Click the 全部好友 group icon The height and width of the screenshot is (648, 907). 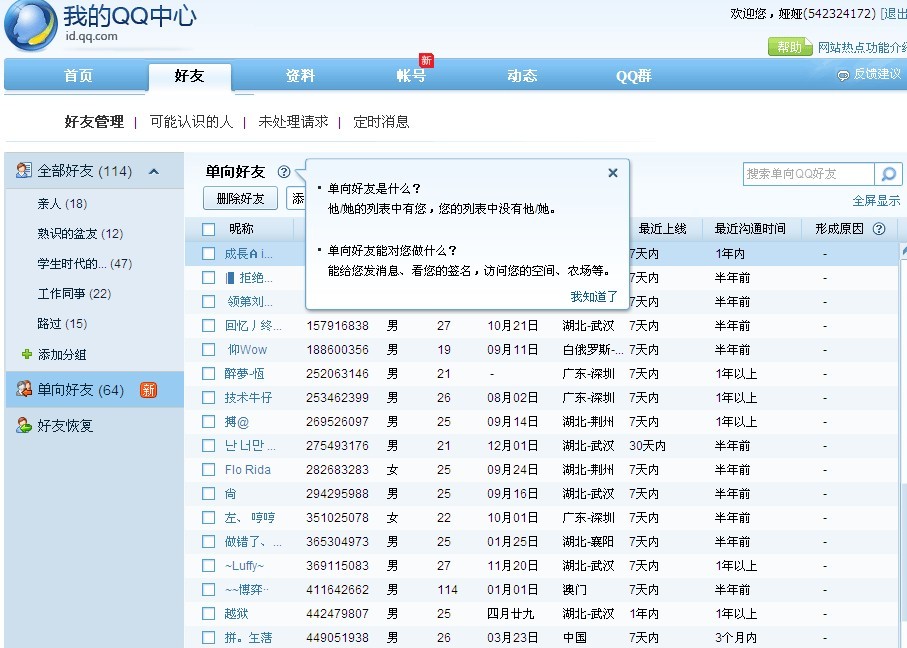coord(23,170)
